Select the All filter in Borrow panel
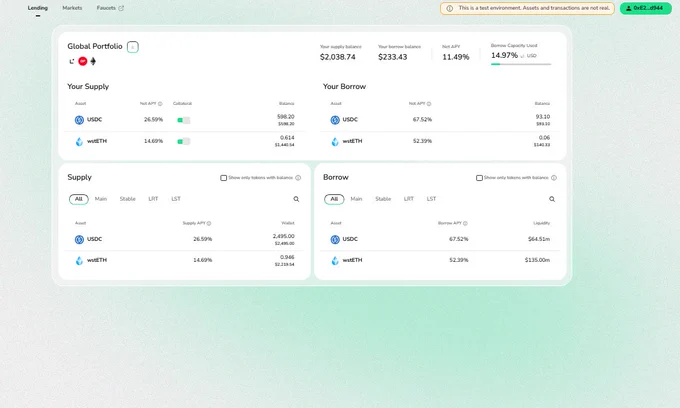Image resolution: width=680 pixels, height=408 pixels. click(334, 199)
